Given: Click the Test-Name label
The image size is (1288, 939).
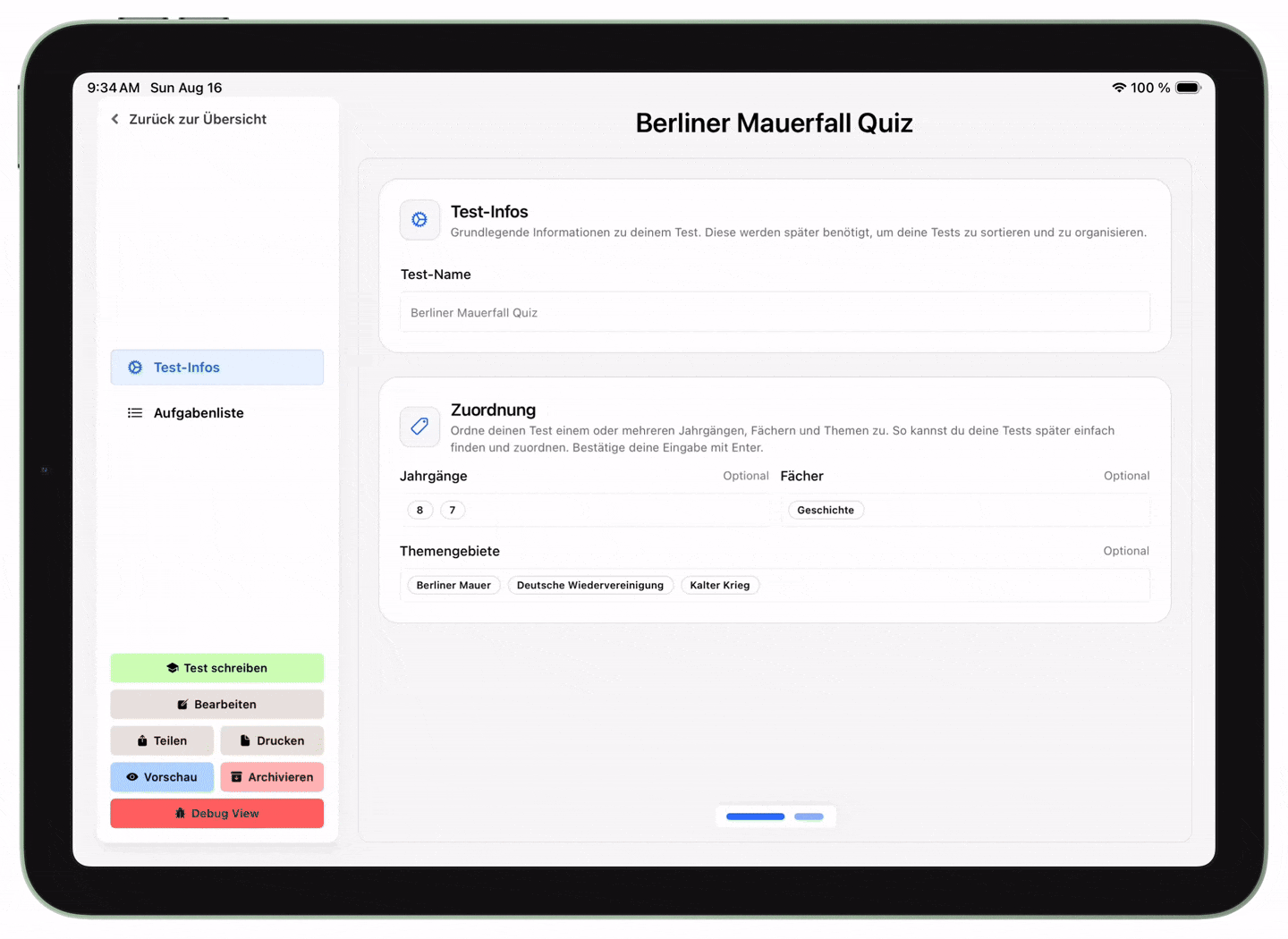Looking at the screenshot, I should click(x=436, y=275).
